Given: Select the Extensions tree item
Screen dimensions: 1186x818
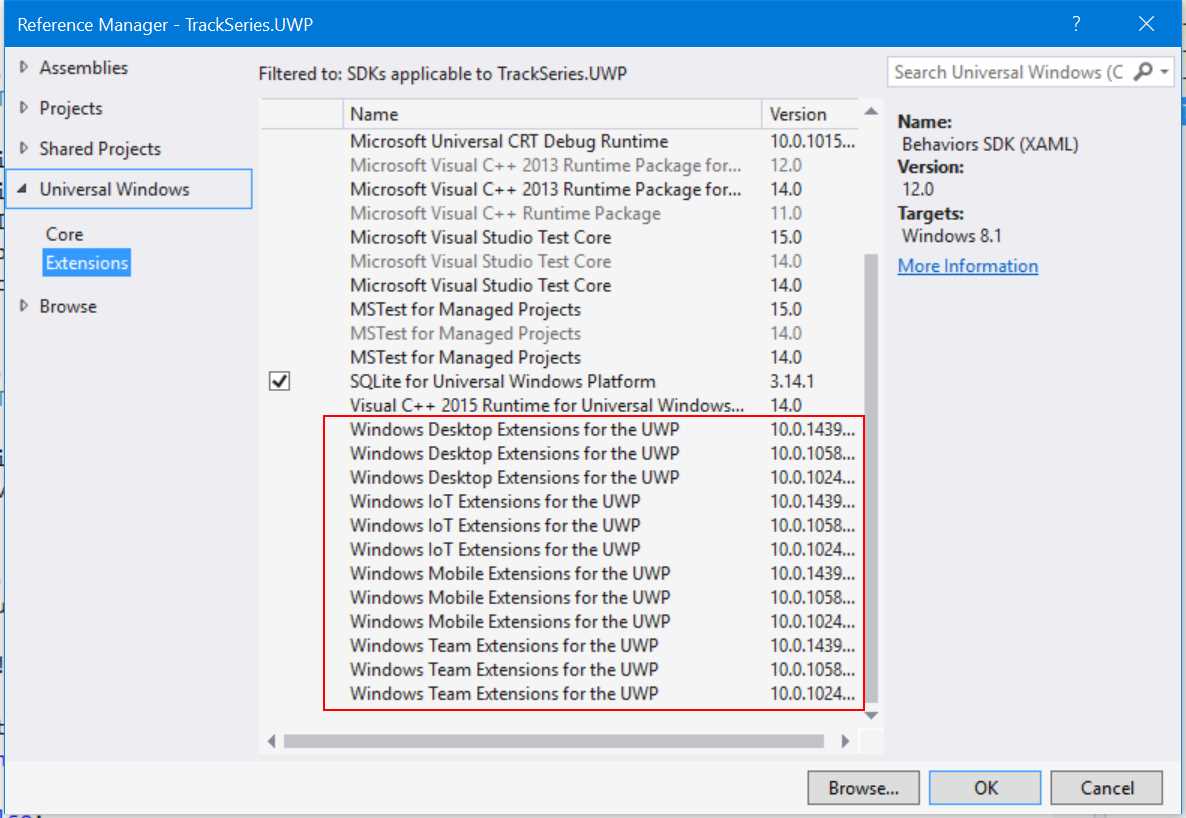Looking at the screenshot, I should pos(86,262).
